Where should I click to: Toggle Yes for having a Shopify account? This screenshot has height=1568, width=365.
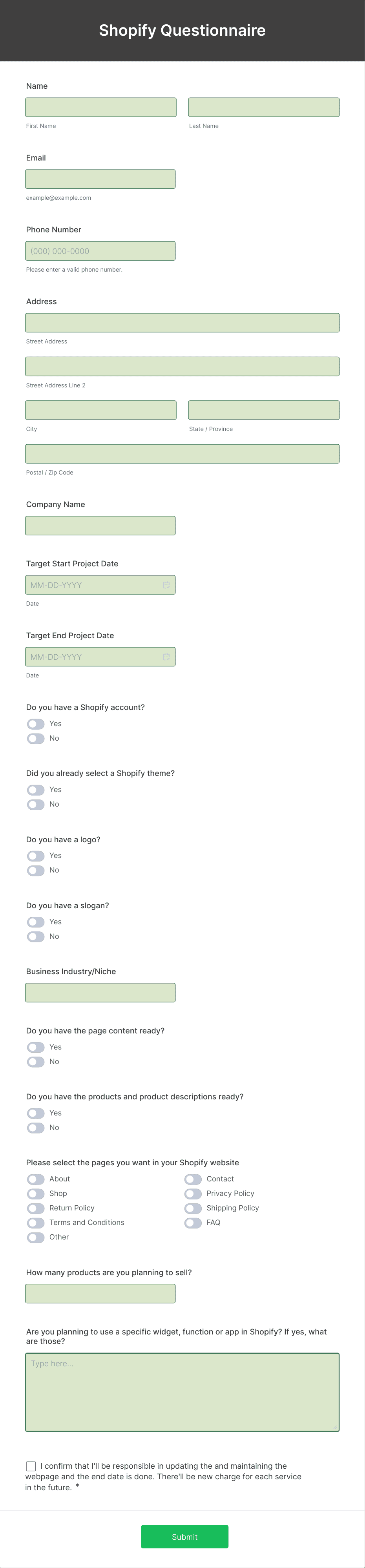tap(35, 724)
